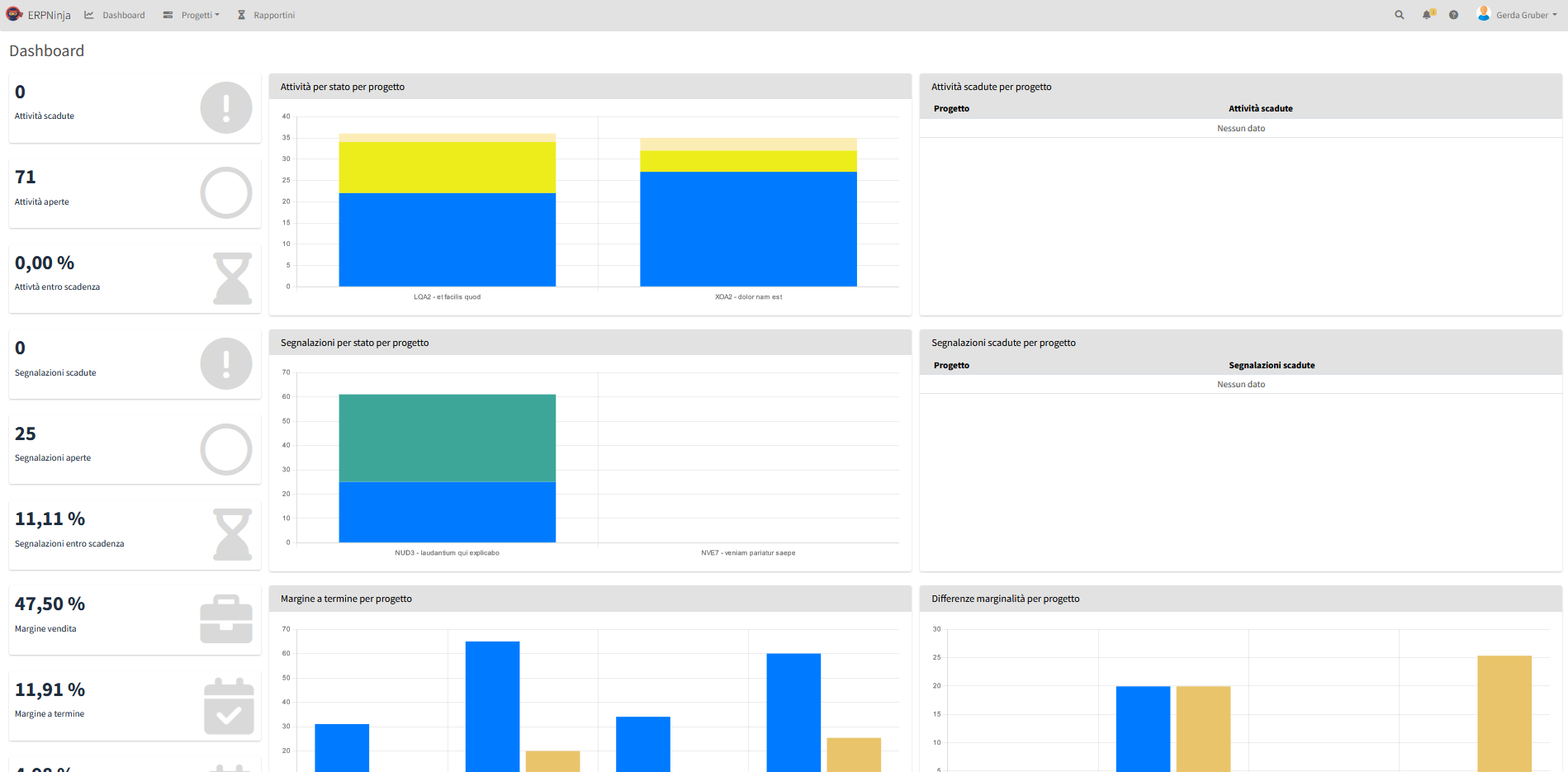This screenshot has height=772, width=1568.
Task: Click hourglass icon on Segnalazioni entro scadenza card
Action: [x=233, y=534]
